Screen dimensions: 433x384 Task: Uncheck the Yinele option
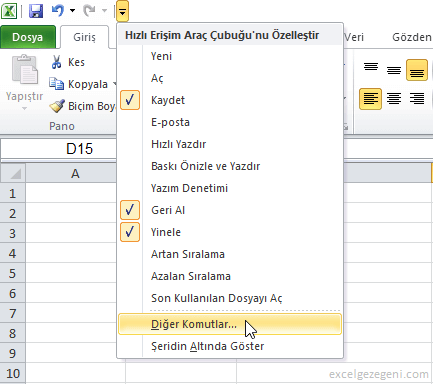[x=230, y=232]
